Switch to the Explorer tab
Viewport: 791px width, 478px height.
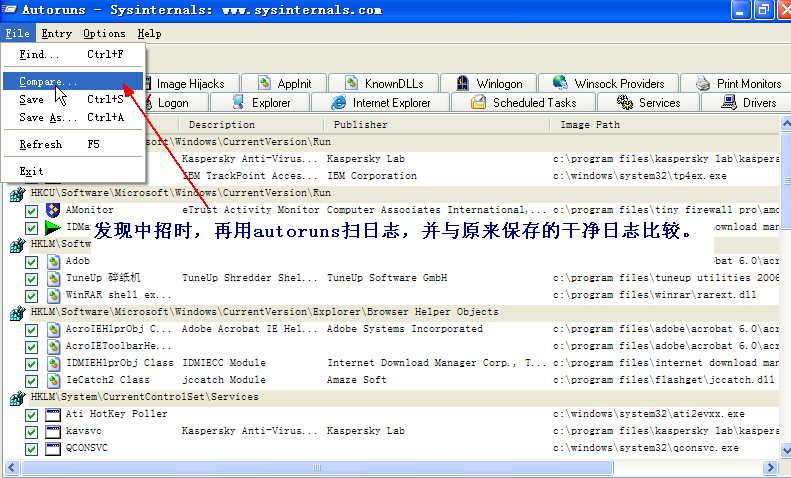tap(260, 103)
